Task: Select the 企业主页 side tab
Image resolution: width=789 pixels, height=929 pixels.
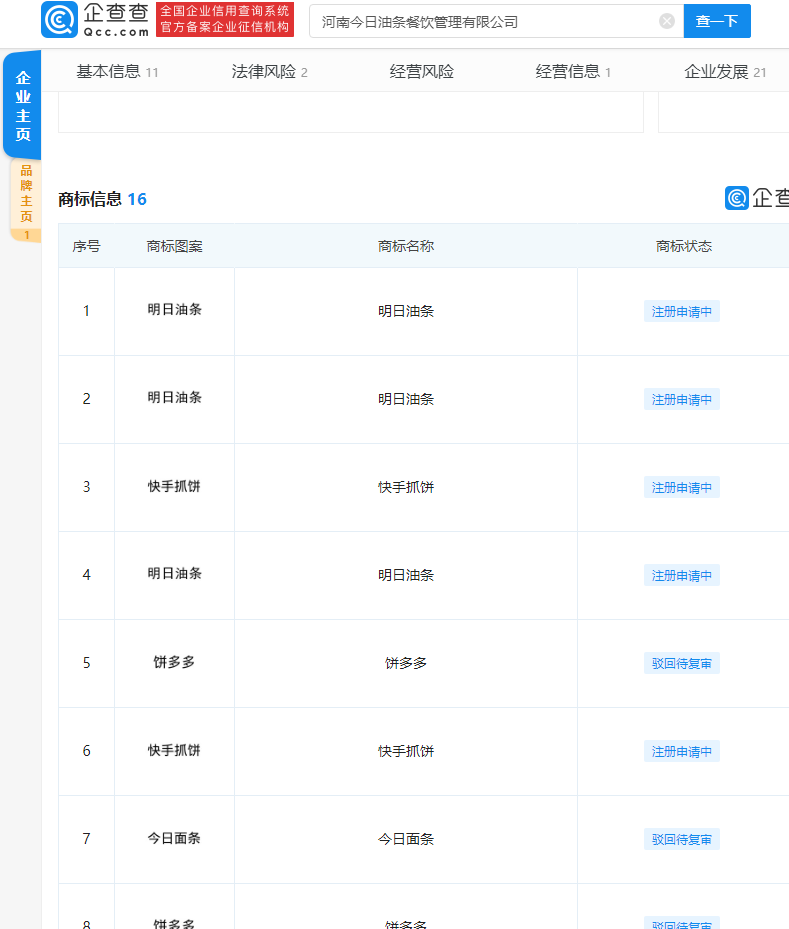Action: [23, 105]
